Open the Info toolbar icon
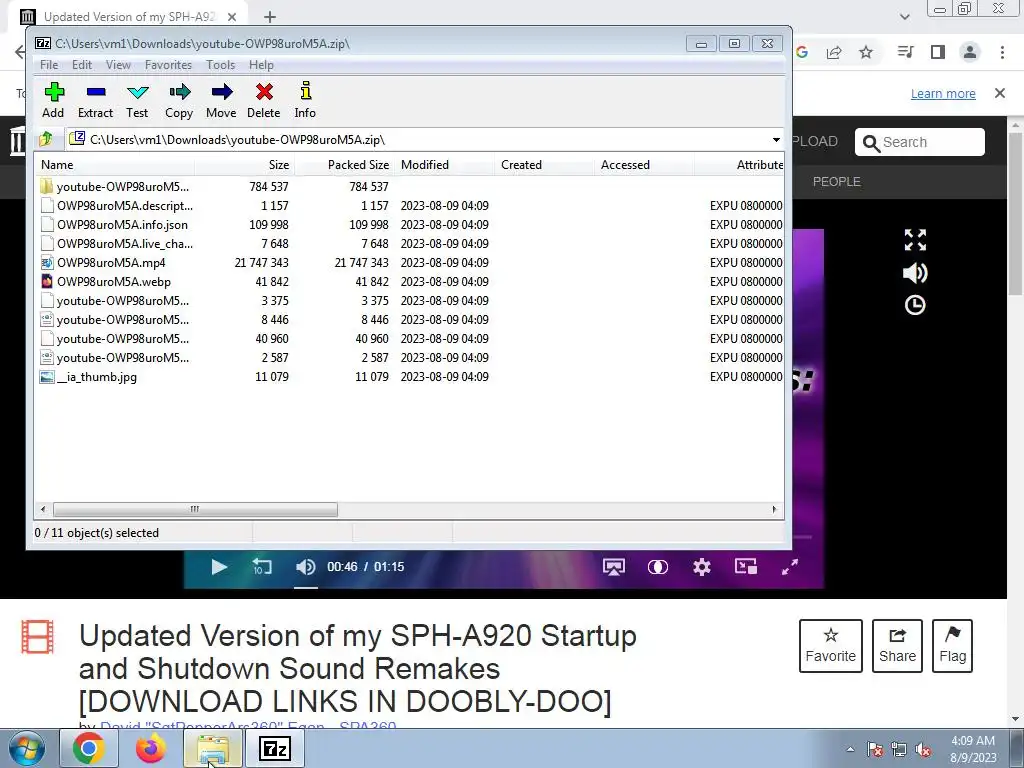 pyautogui.click(x=305, y=100)
